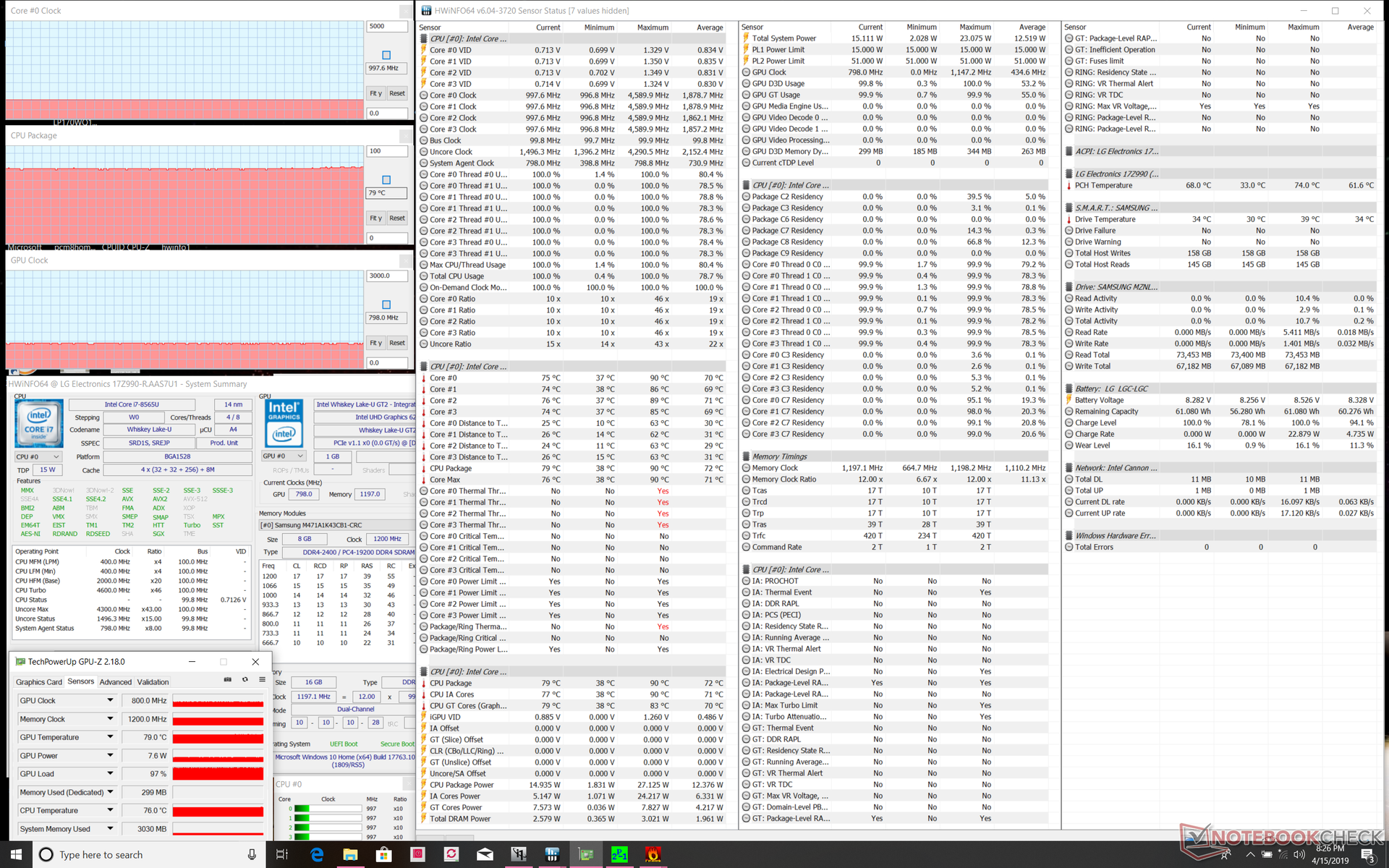Viewport: 1389px width, 868px height.
Task: Click the taskbar clock showing 8:26 PM
Action: point(1330,854)
